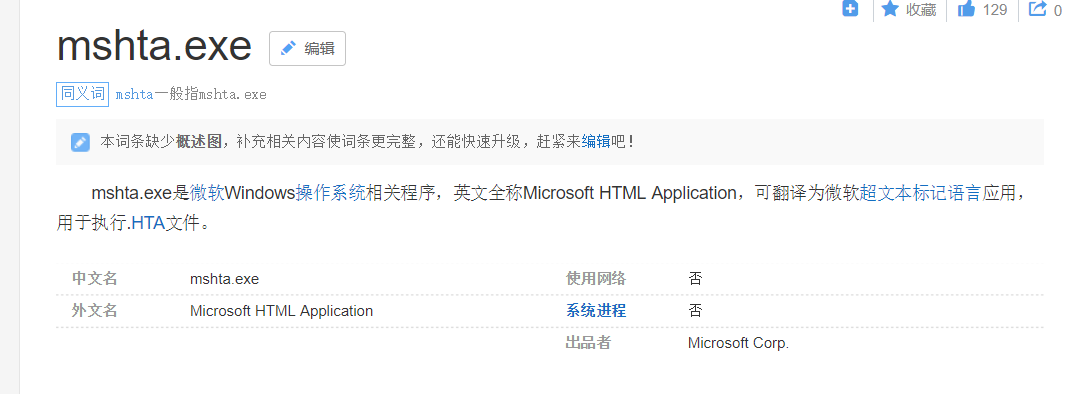
Task: Click the 否 value next to 使用网络
Action: click(x=695, y=278)
